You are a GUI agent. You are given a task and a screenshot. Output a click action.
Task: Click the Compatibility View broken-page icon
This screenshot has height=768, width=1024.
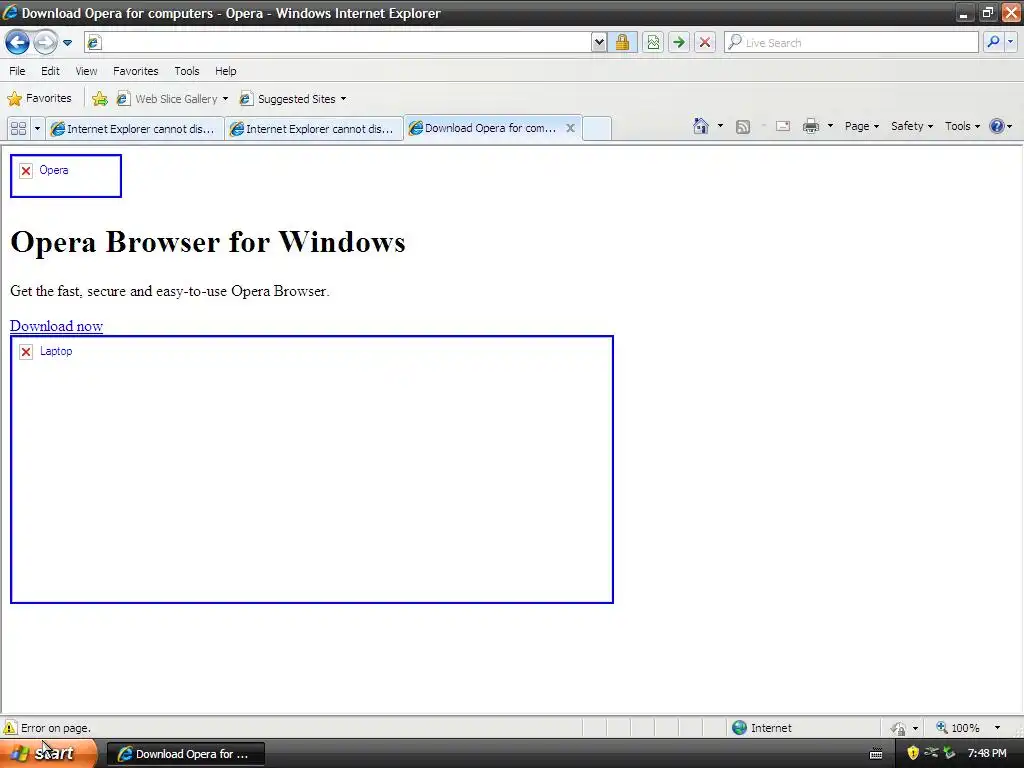[x=653, y=42]
